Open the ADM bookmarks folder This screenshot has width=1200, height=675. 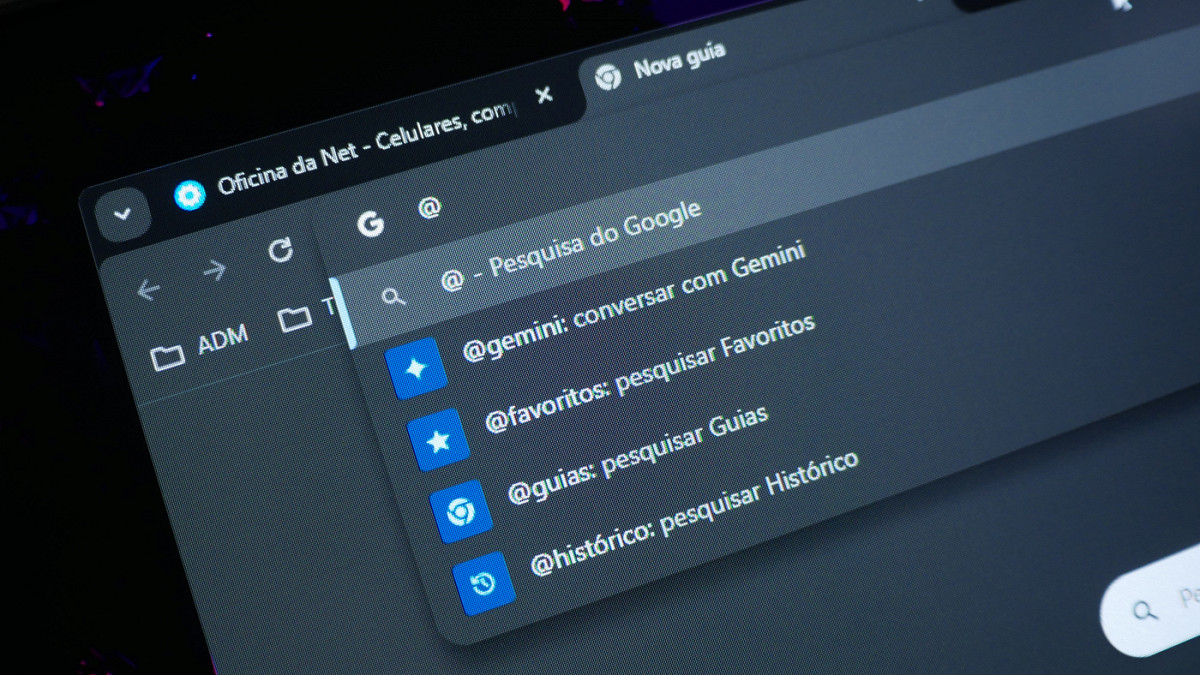(x=200, y=347)
